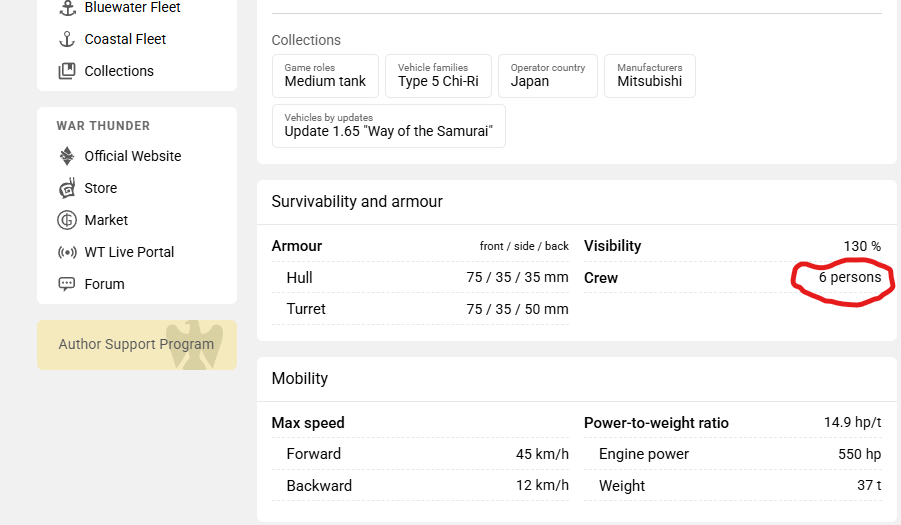Open the Mitsubishi manufacturers collection
The width and height of the screenshot is (901, 525).
[x=649, y=76]
